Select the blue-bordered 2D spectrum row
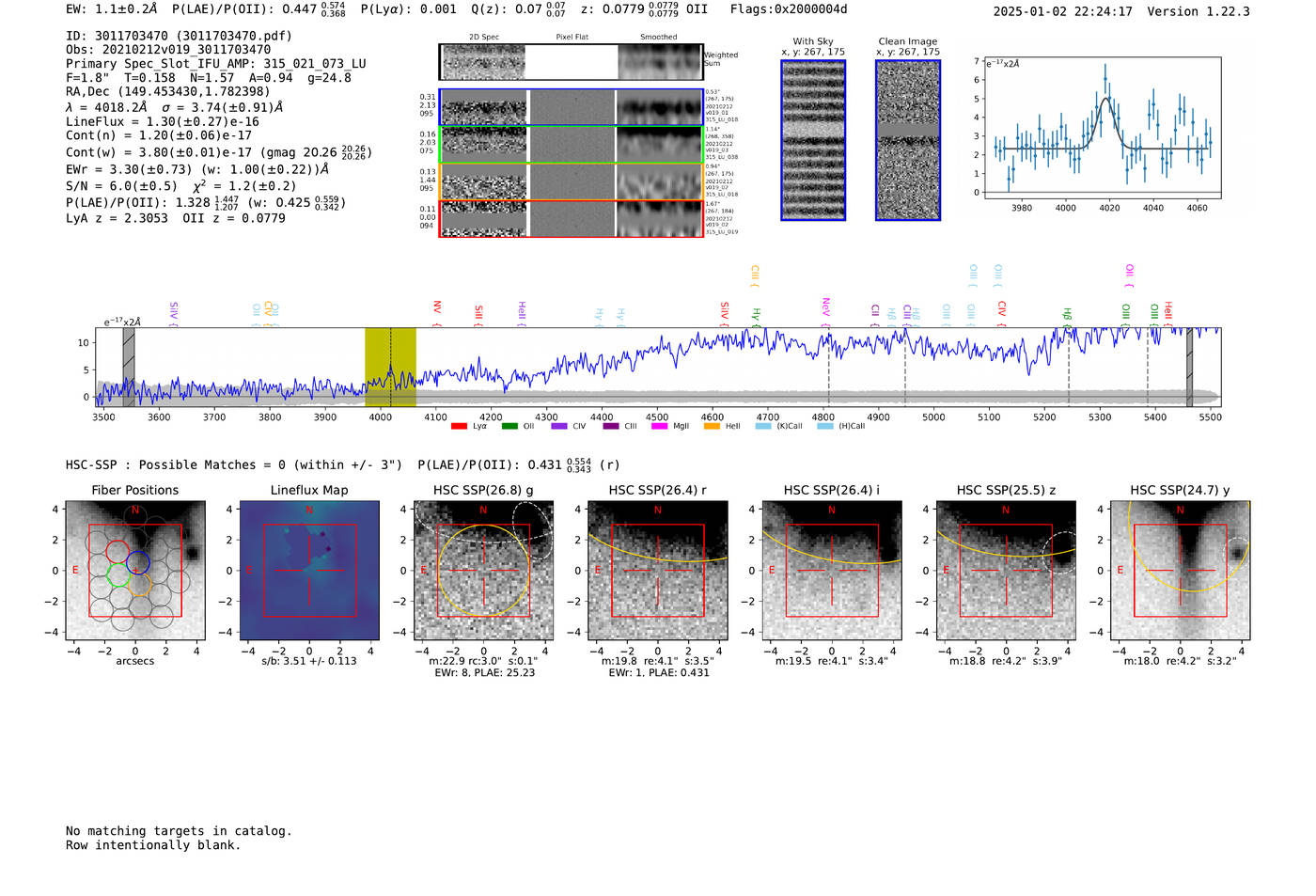This screenshot has width=1316, height=896. [572, 107]
